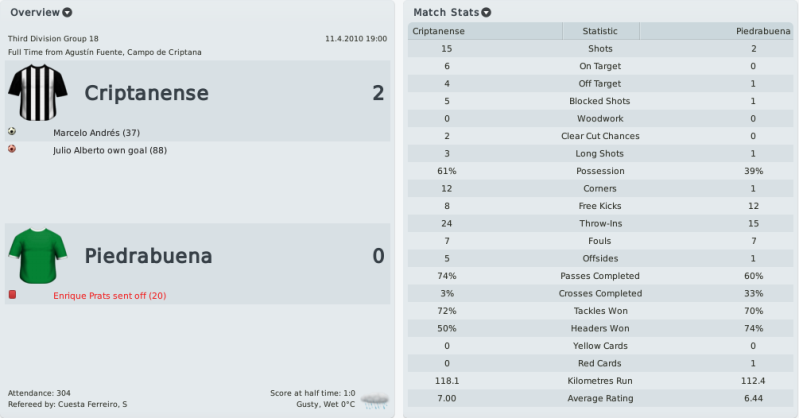This screenshot has height=418, width=799.
Task: Open the Overview dropdown arrow
Action: [x=67, y=13]
